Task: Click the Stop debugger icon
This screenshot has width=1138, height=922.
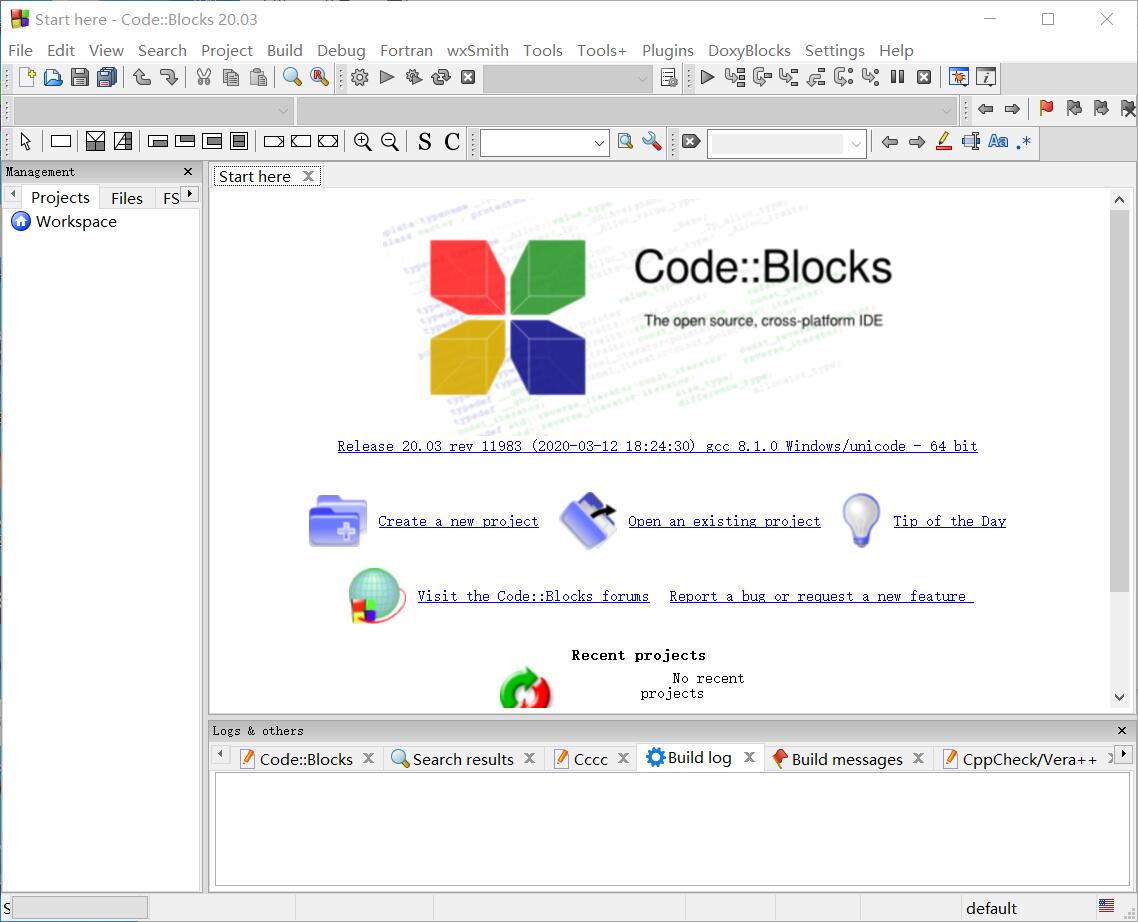Action: pyautogui.click(x=924, y=77)
